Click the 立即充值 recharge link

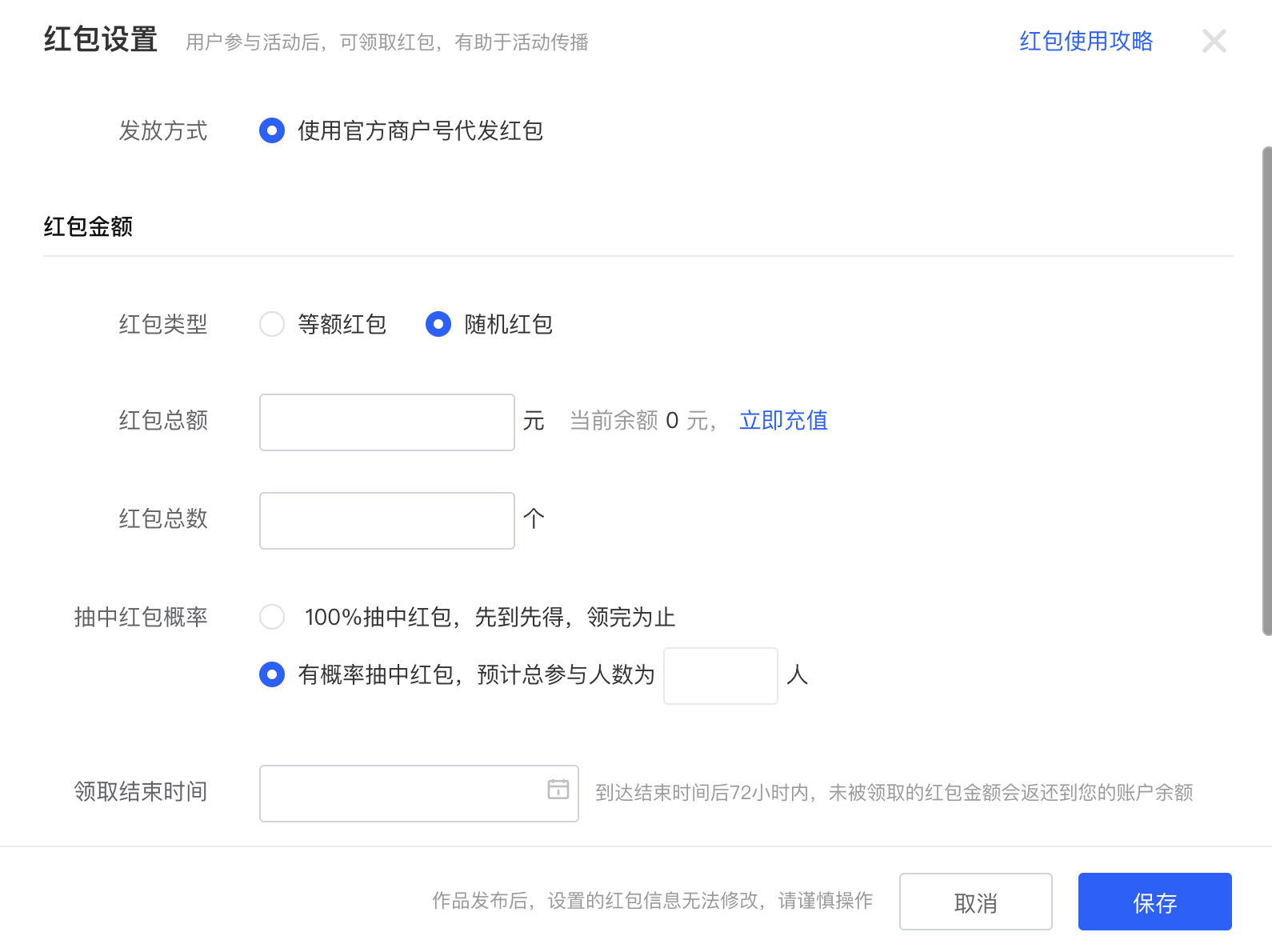[783, 421]
